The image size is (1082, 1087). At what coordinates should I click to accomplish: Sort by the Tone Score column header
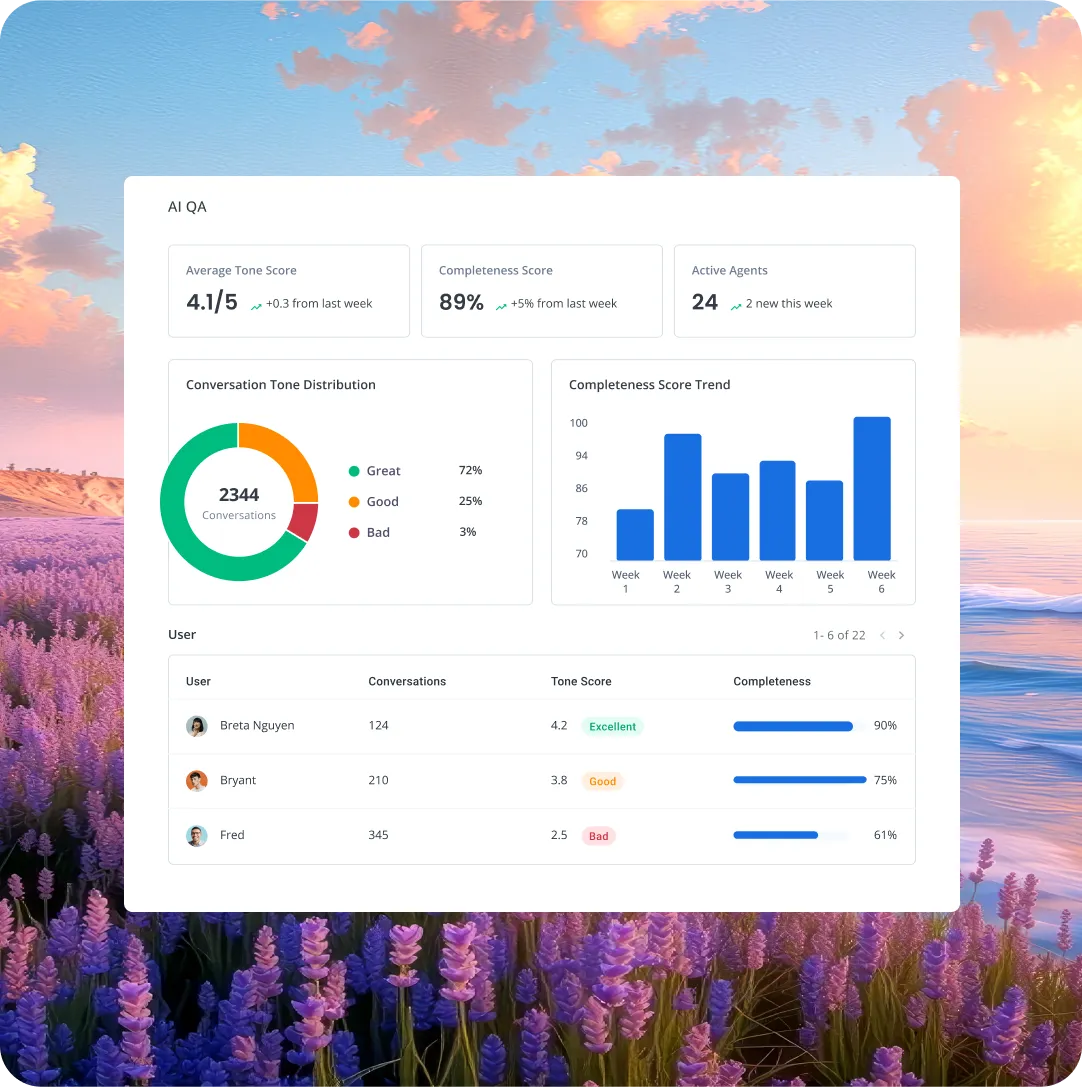(581, 681)
